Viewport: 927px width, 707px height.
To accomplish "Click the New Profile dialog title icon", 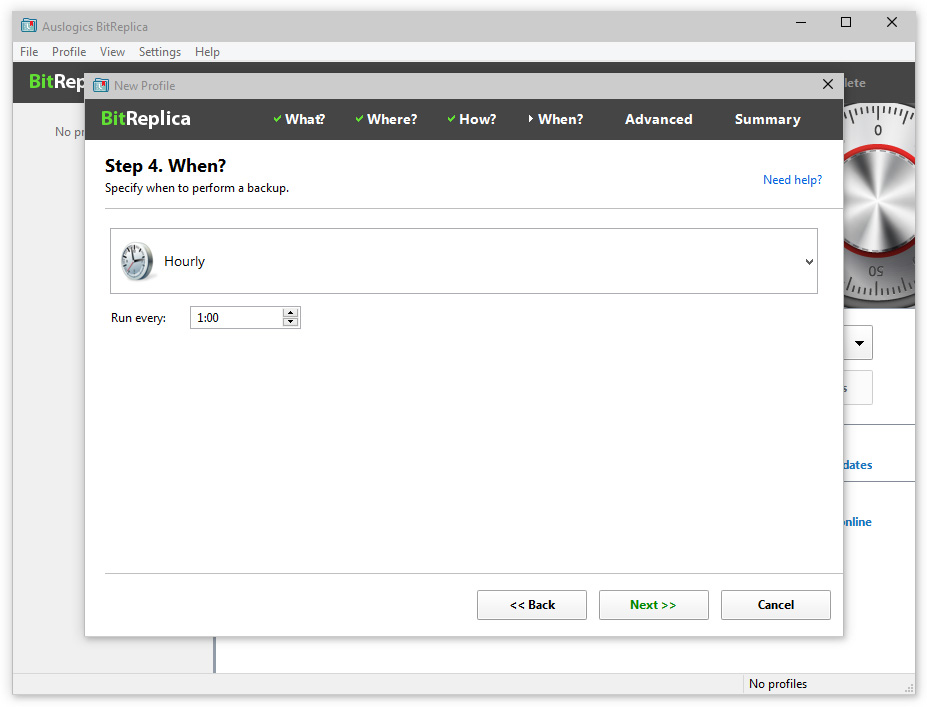I will click(101, 85).
